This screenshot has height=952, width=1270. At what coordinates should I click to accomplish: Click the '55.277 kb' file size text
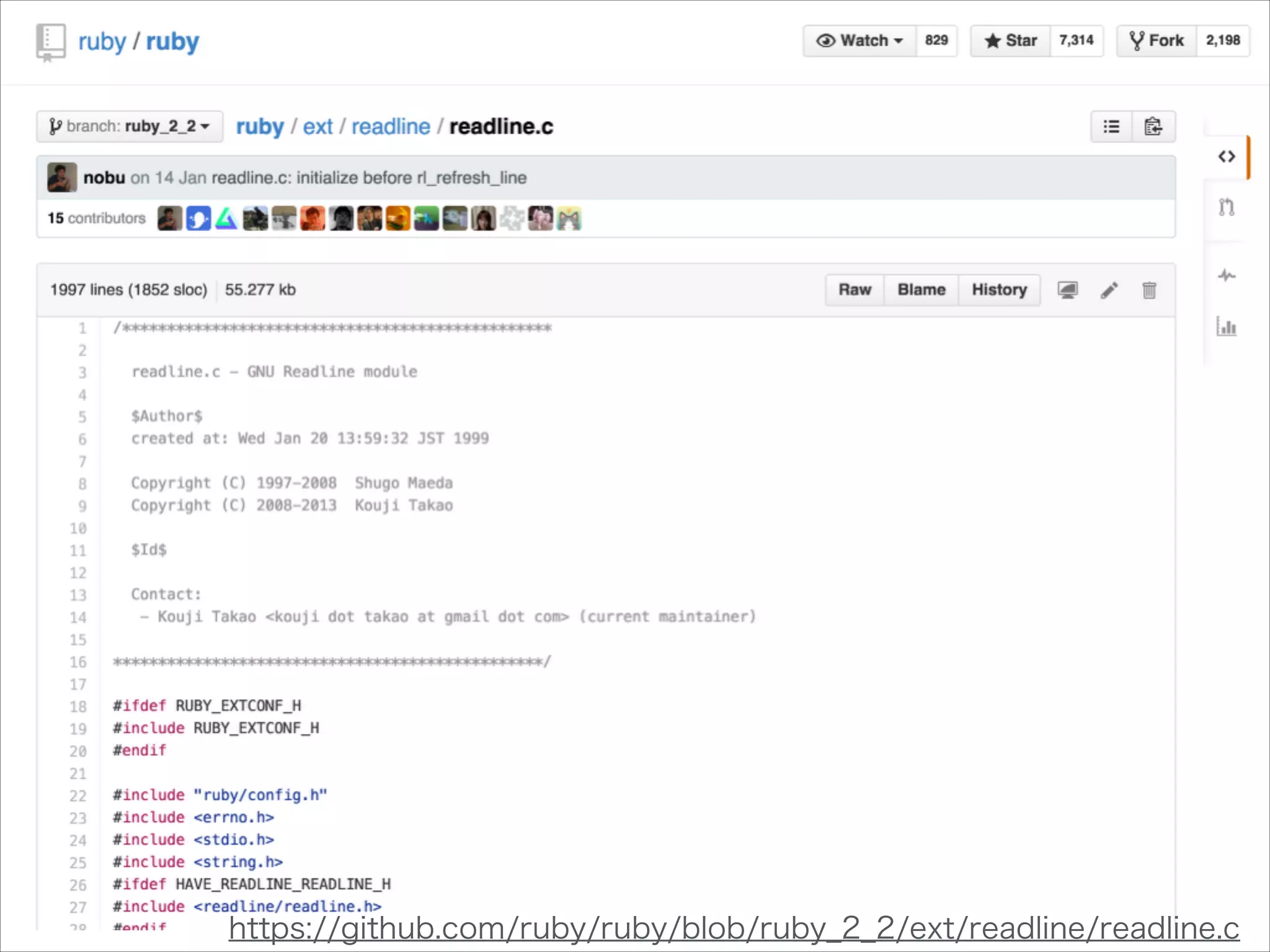260,290
